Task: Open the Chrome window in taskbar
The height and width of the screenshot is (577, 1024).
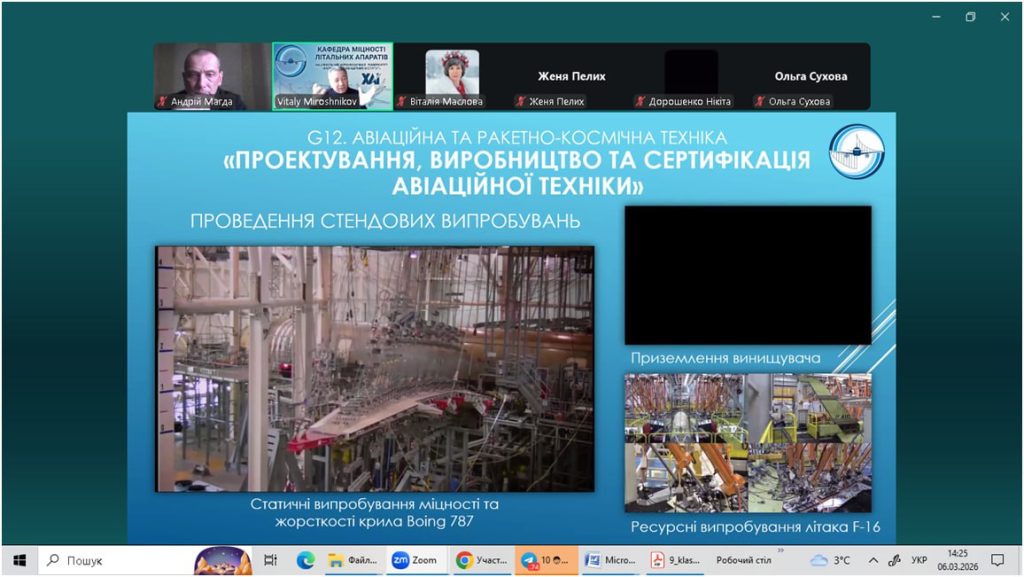Action: (x=480, y=560)
